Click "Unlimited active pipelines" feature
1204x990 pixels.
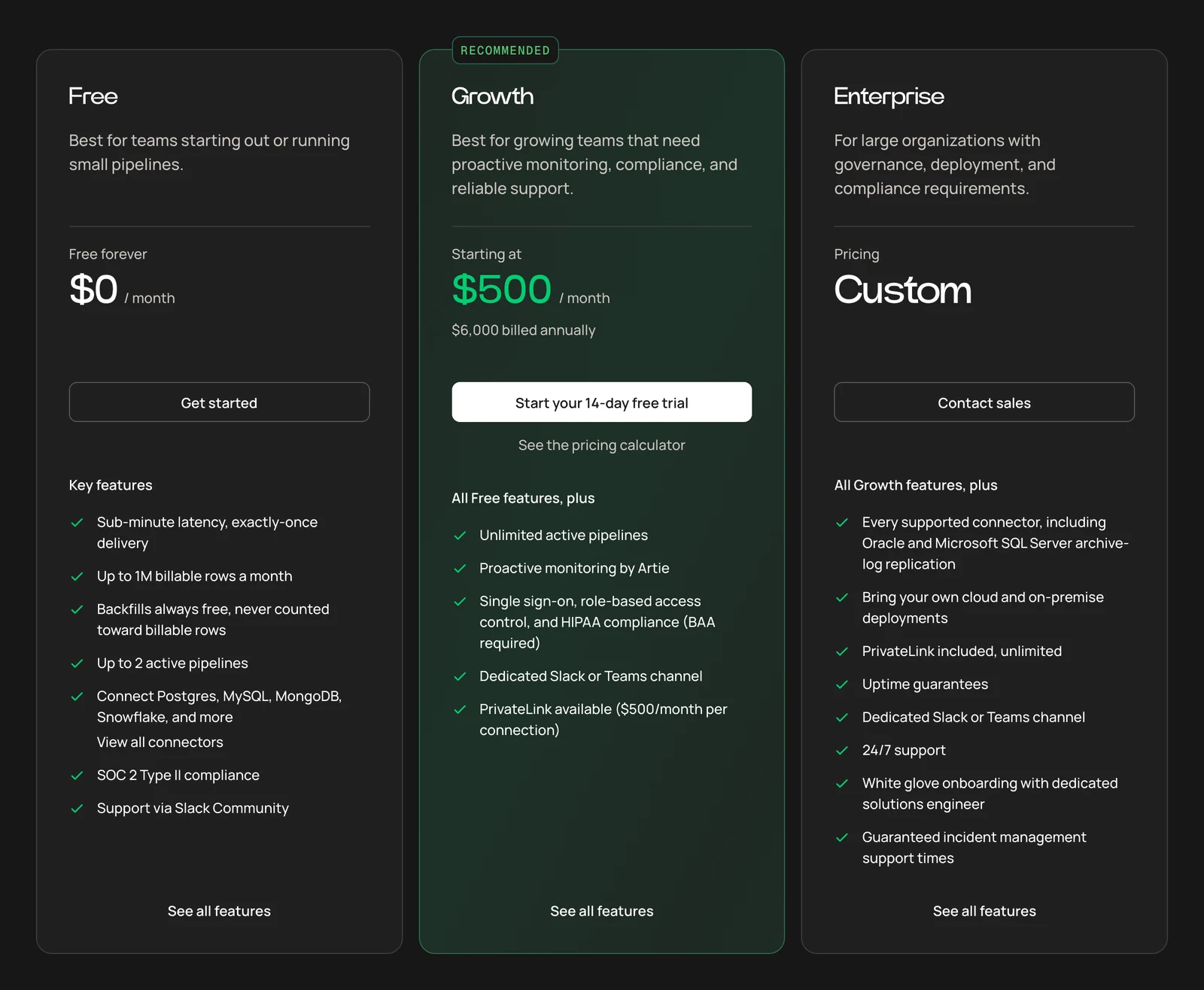point(564,536)
